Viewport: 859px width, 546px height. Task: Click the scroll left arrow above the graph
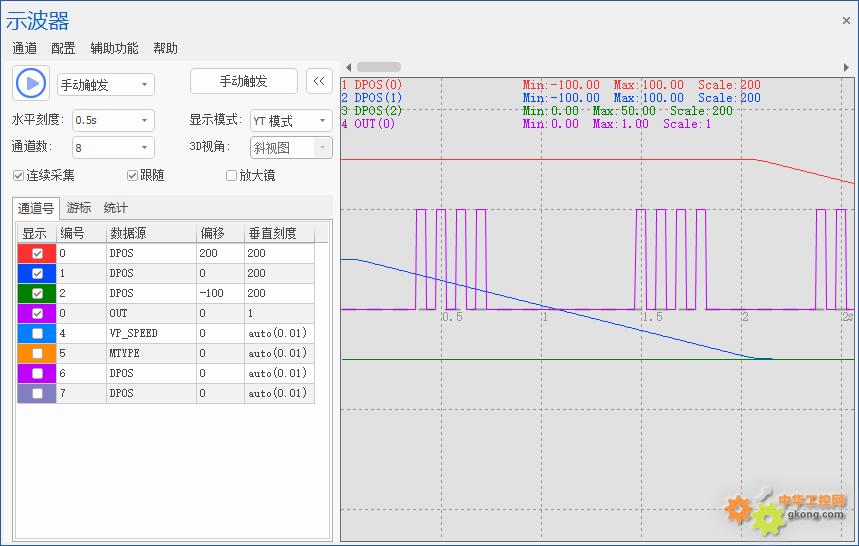point(348,67)
